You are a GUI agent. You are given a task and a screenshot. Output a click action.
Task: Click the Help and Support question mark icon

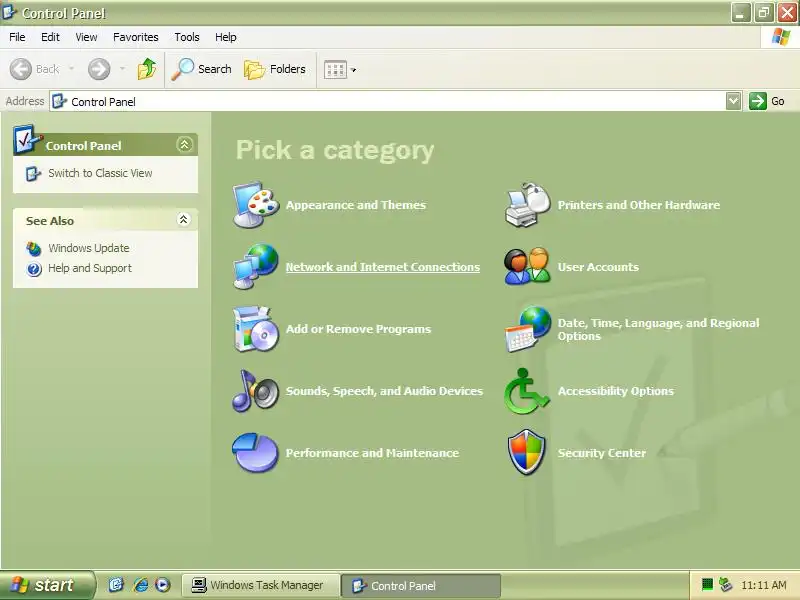(x=34, y=268)
